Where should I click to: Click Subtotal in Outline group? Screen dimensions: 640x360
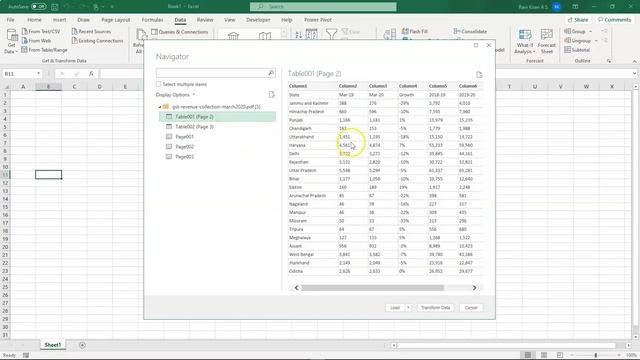tap(577, 50)
